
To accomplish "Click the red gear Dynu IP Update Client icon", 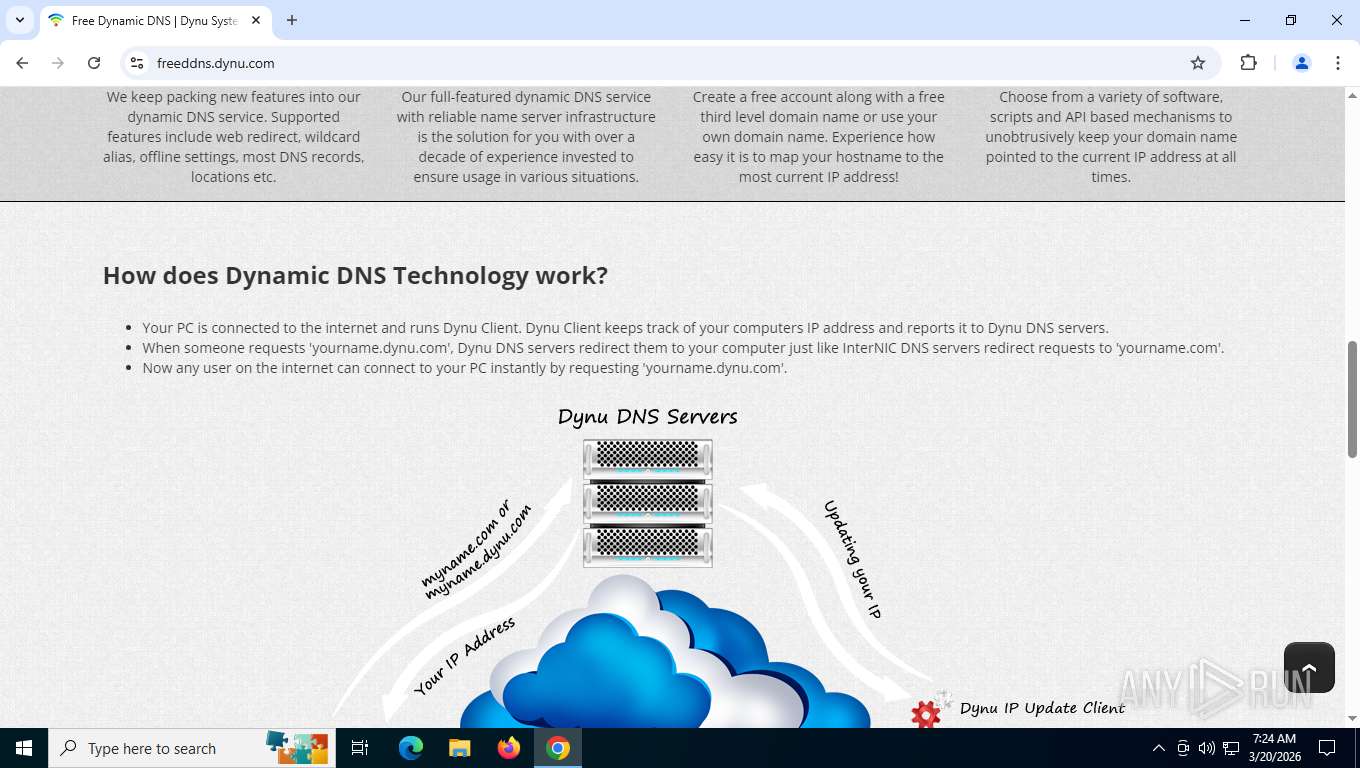I will 926,714.
